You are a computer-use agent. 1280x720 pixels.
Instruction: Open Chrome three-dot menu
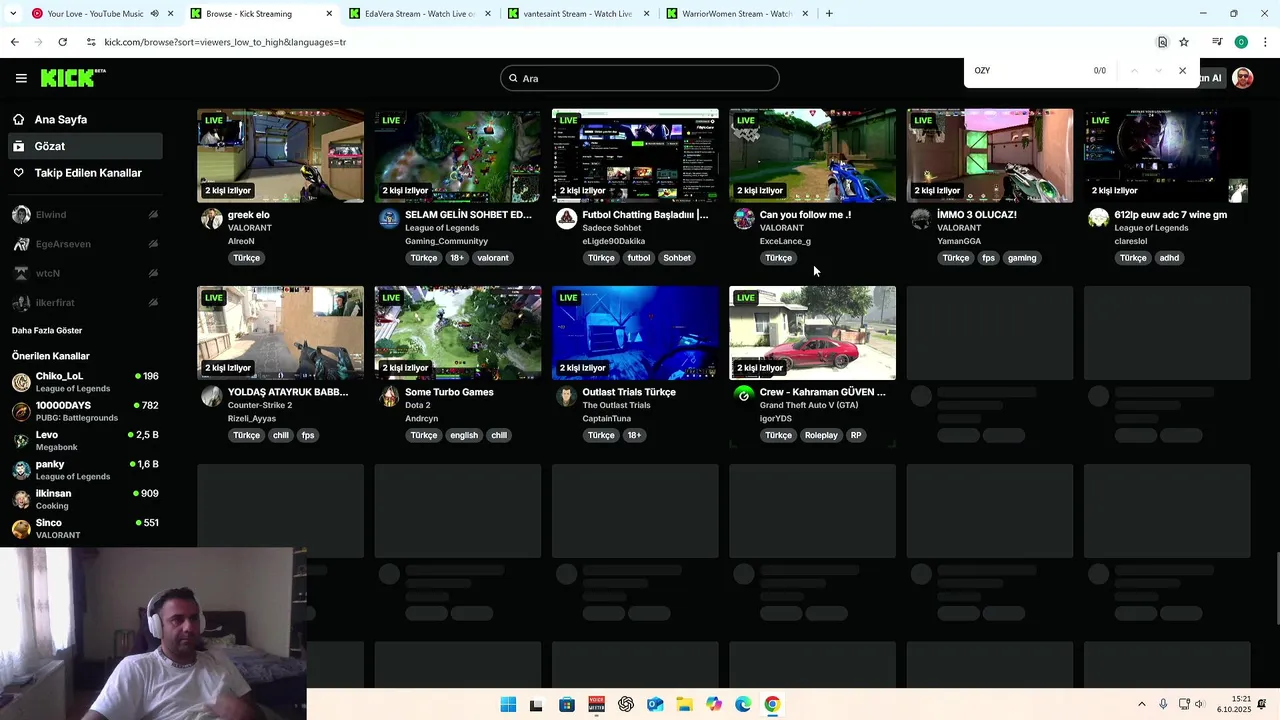(1265, 42)
